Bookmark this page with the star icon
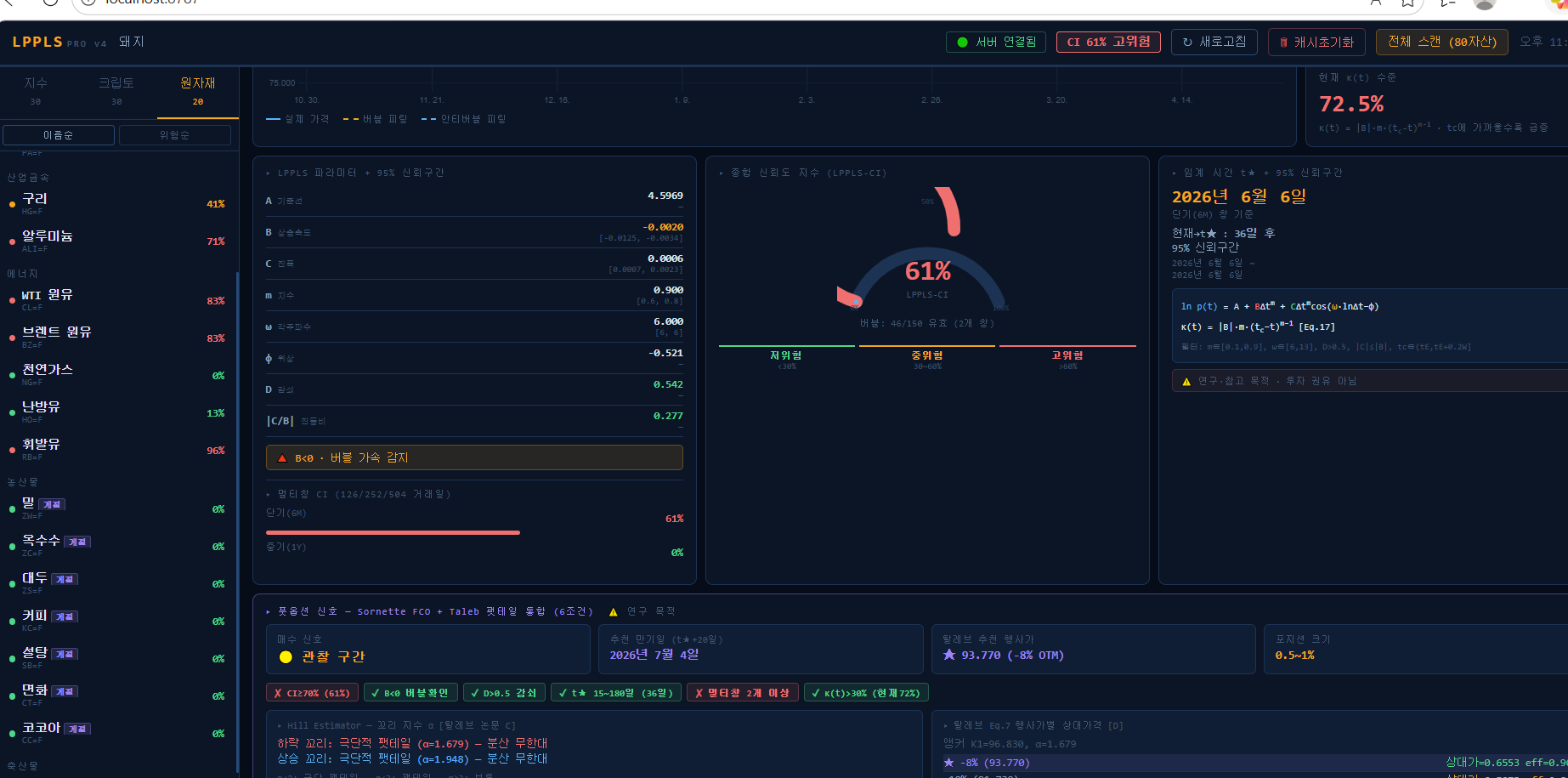 (x=1407, y=3)
